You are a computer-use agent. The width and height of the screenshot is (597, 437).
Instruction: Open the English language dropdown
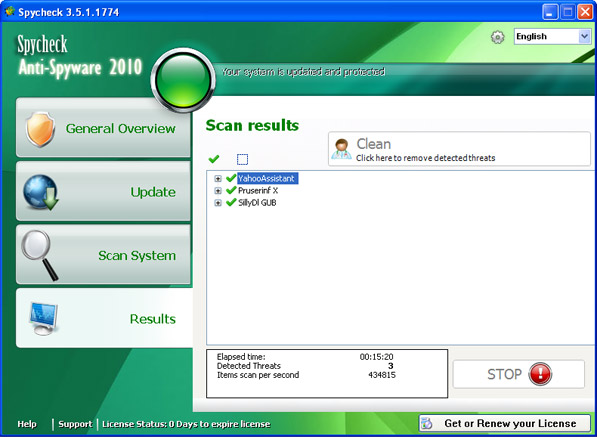tap(552, 37)
